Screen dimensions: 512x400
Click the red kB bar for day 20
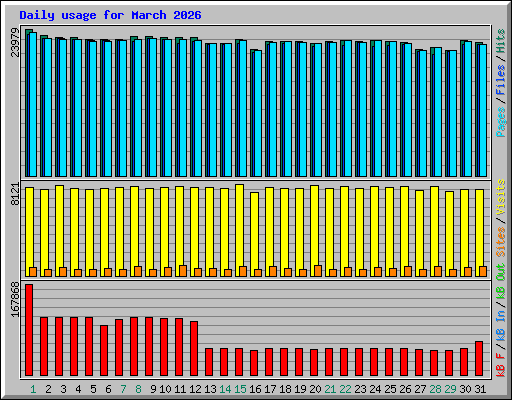pos(314,362)
